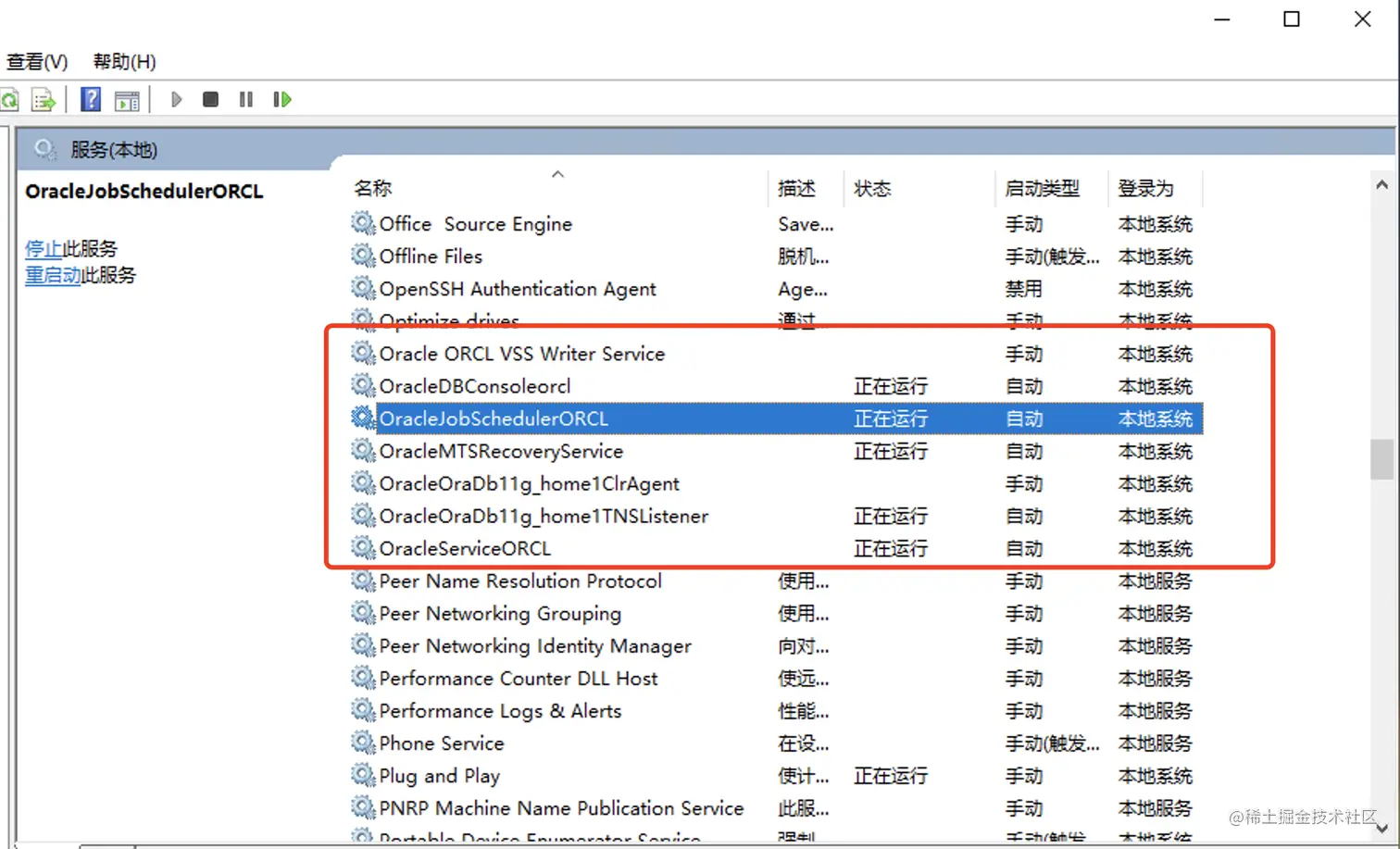Select Peer Networking Grouping service

776,614
